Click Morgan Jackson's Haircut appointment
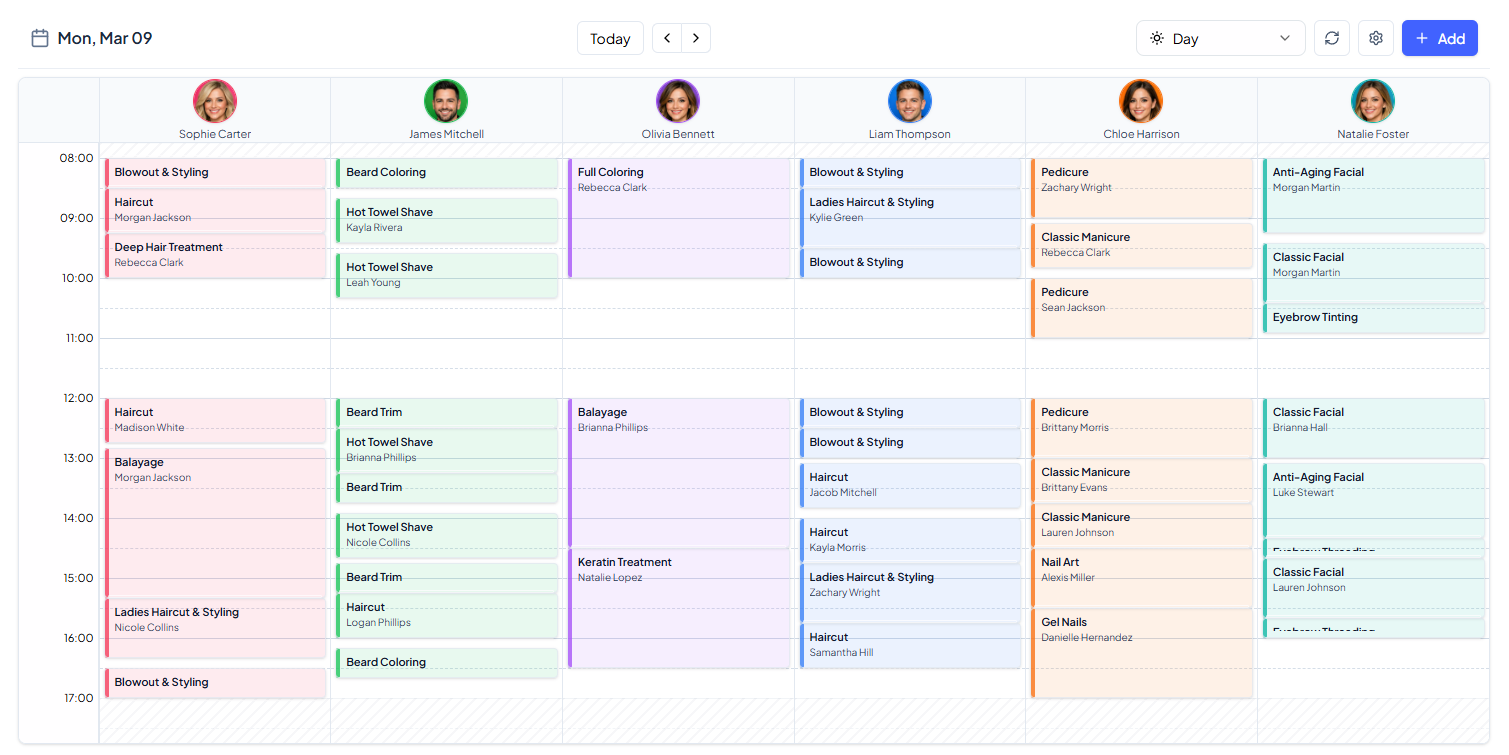 pyautogui.click(x=215, y=210)
